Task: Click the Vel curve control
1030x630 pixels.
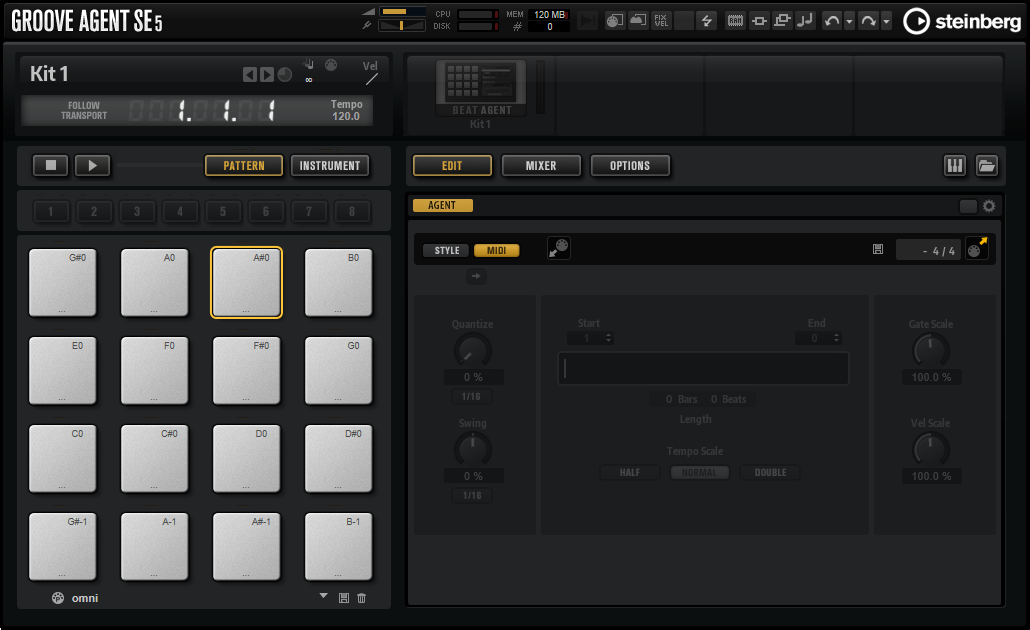Action: [372, 79]
